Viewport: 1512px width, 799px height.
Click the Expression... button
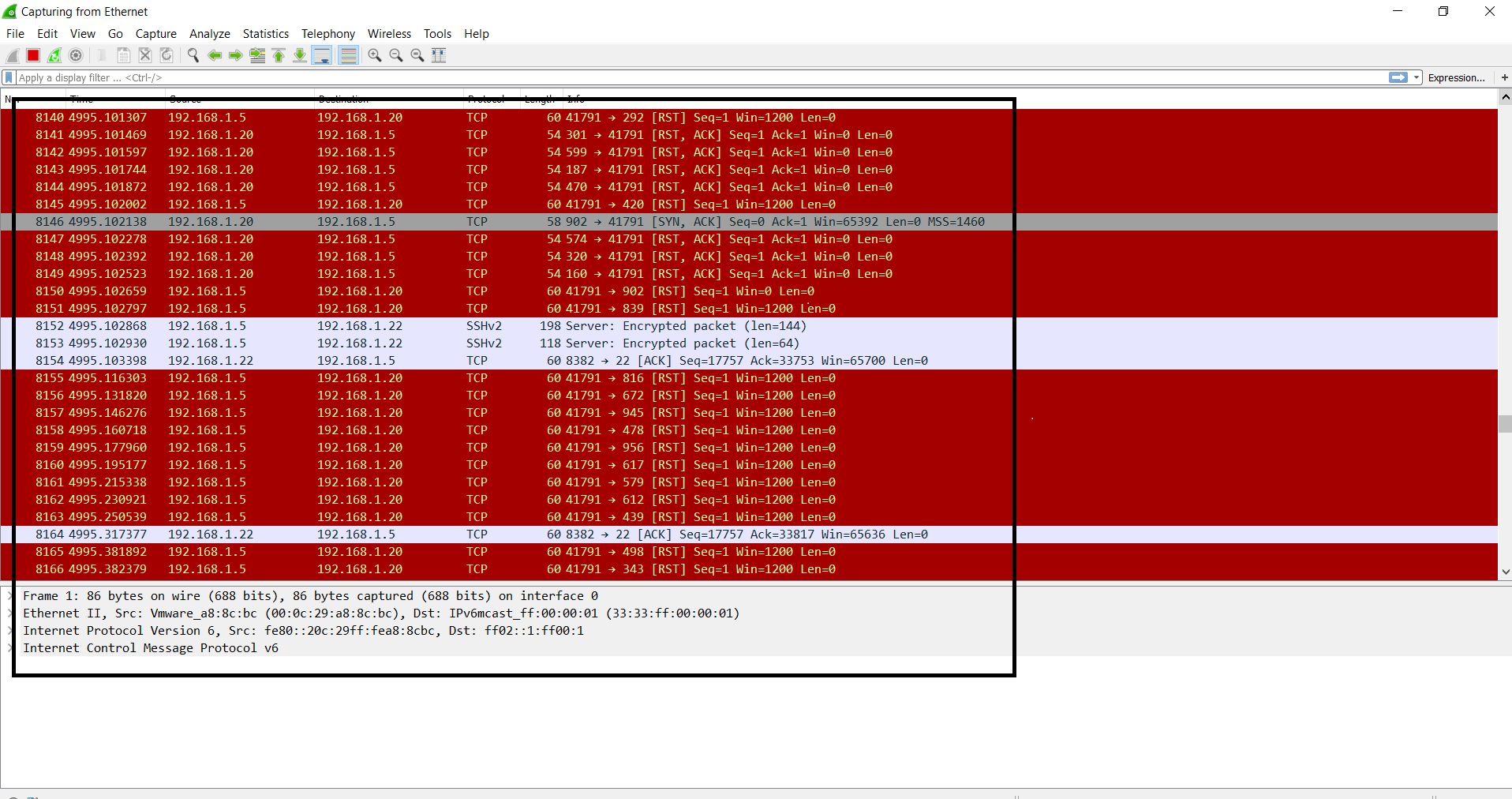(x=1456, y=77)
